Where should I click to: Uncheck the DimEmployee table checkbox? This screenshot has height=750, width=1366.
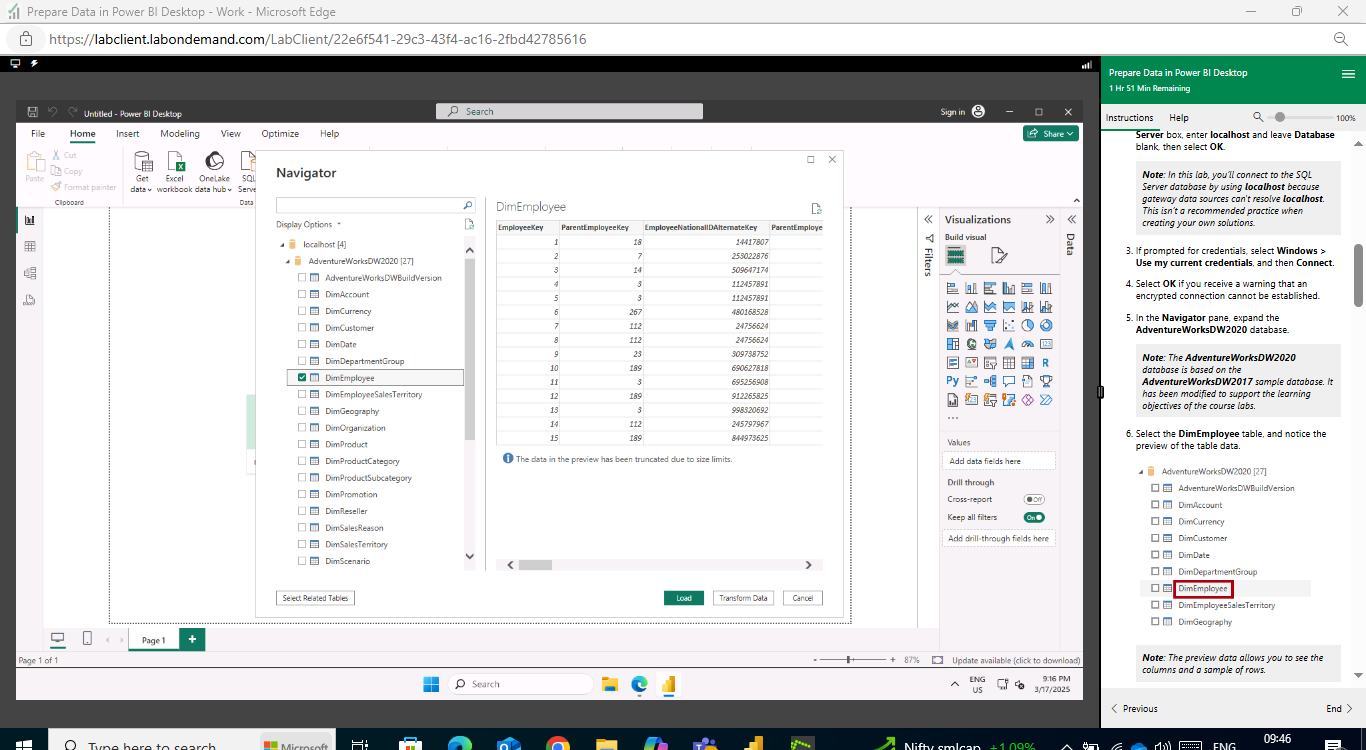pyautogui.click(x=302, y=378)
